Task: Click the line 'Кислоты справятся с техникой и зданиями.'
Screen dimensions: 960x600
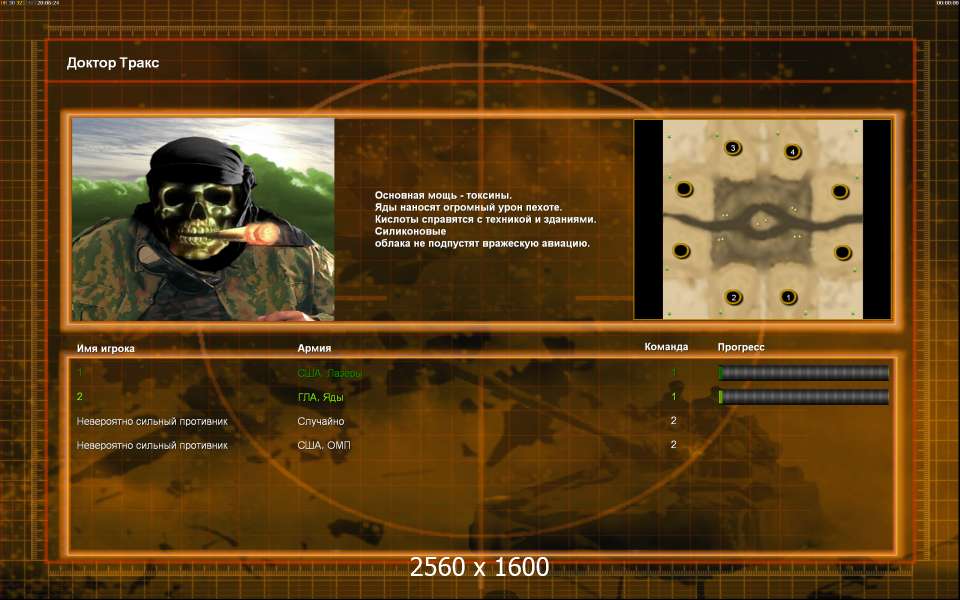Action: pyautogui.click(x=486, y=219)
